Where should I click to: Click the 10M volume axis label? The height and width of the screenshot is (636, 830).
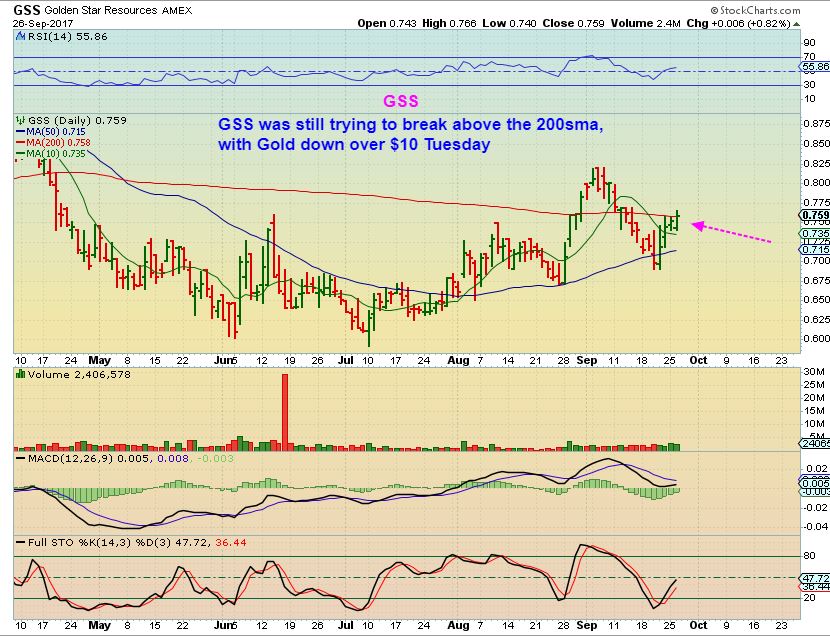point(814,423)
